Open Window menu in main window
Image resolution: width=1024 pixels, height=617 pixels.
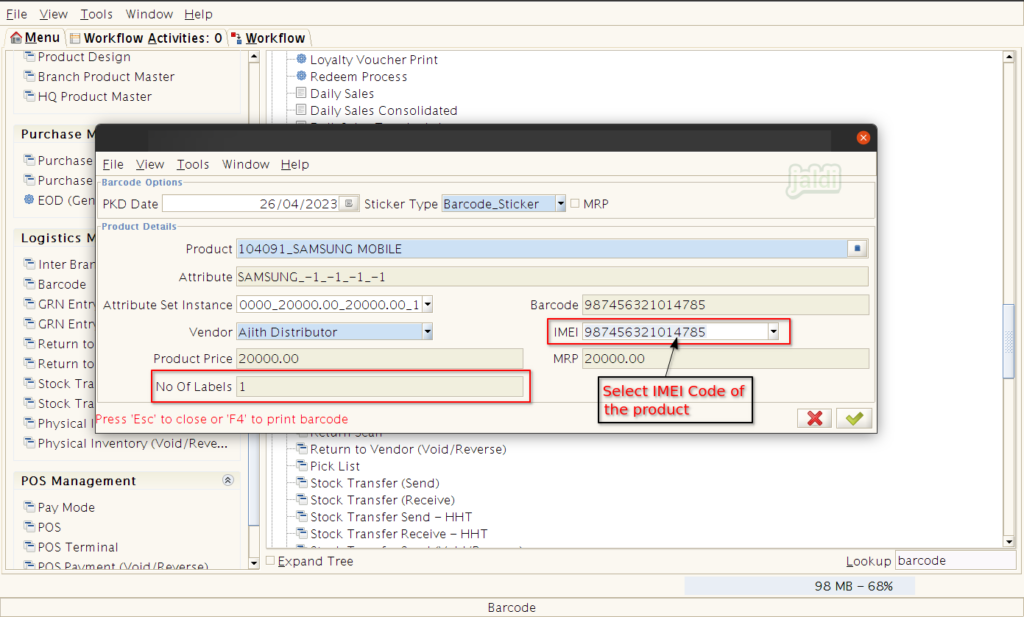(149, 14)
